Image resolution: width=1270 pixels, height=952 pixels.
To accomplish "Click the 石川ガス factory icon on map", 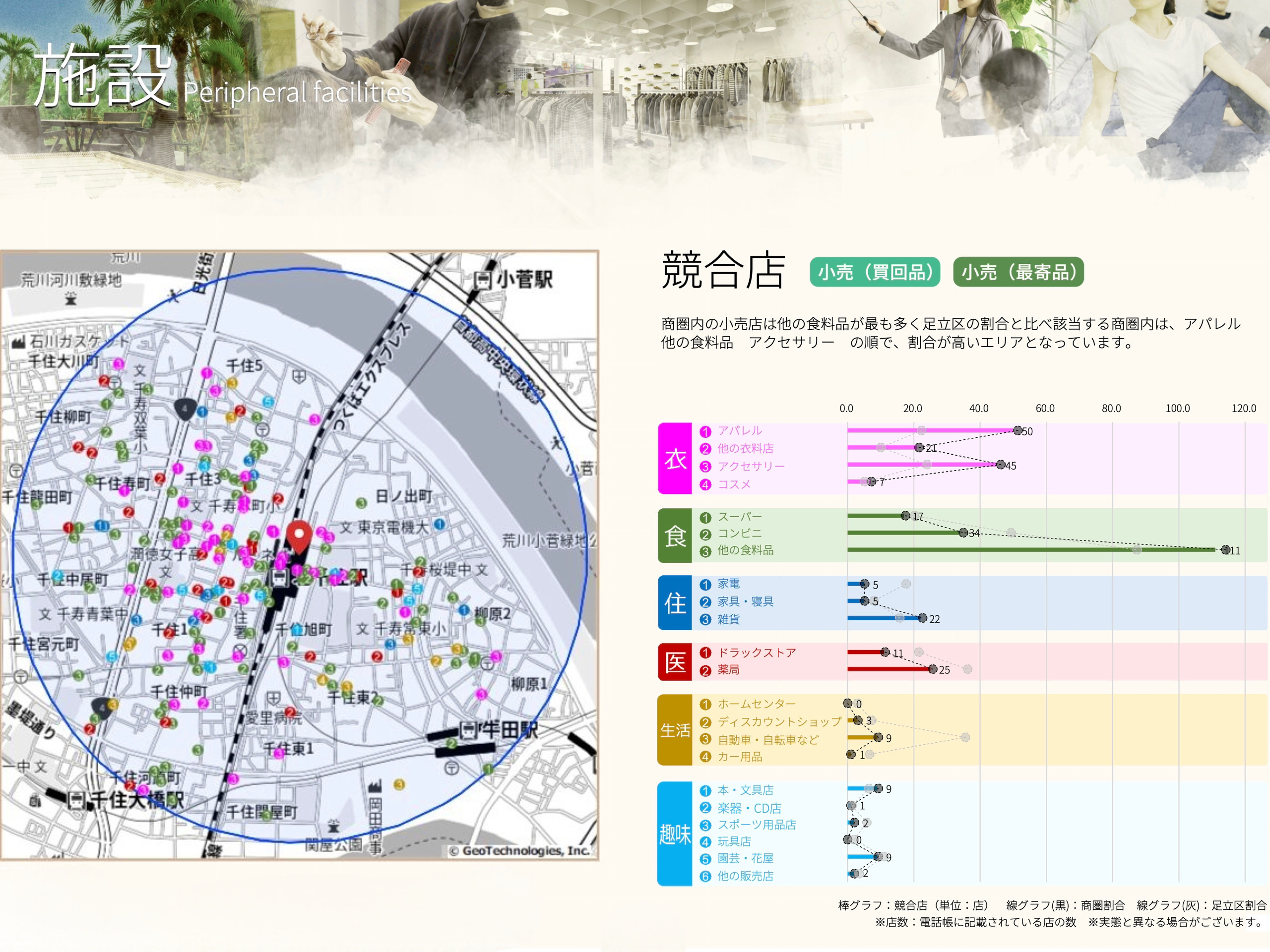I will 18,342.
